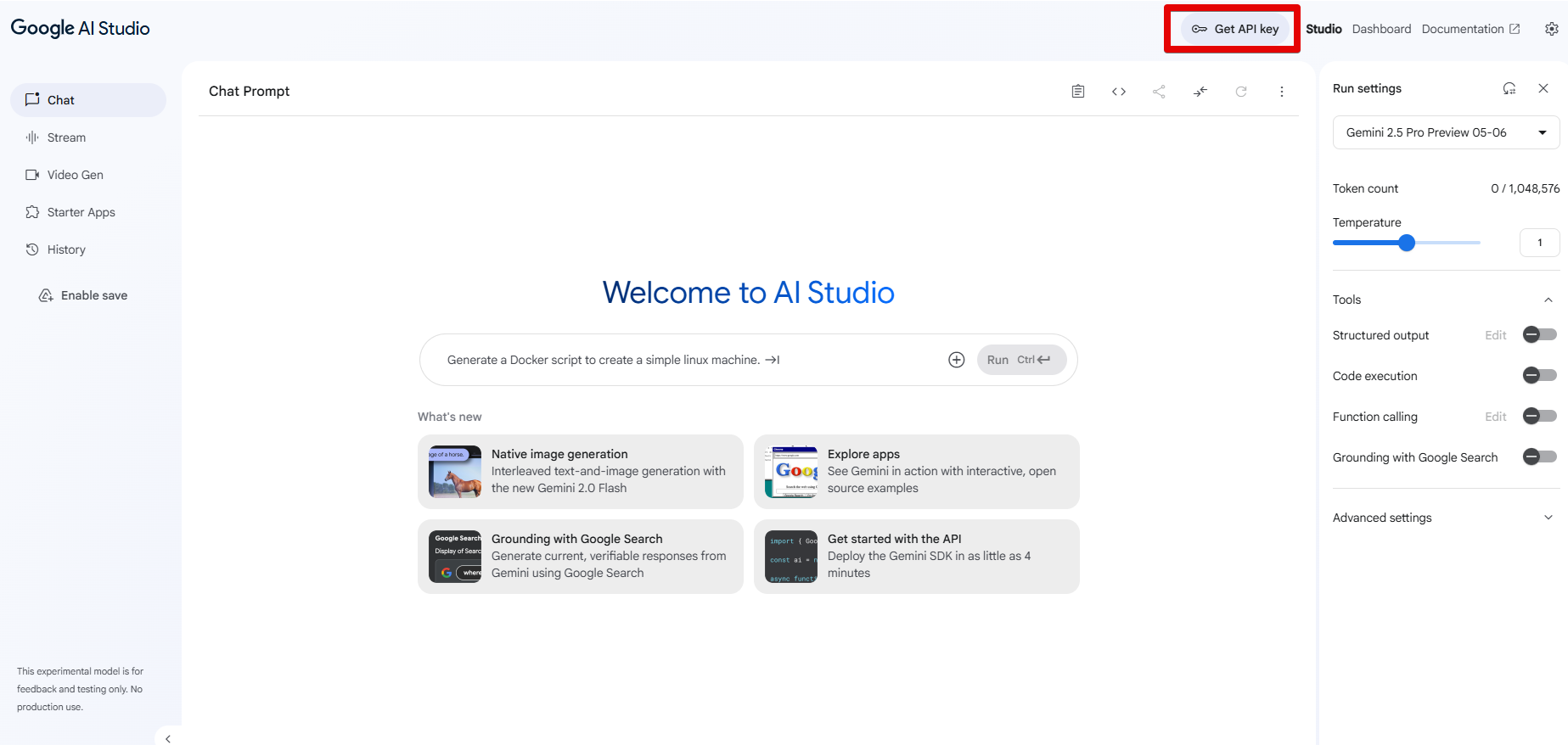Toggle Structured output switch
Image resolution: width=1568 pixels, height=745 pixels.
pyautogui.click(x=1539, y=334)
